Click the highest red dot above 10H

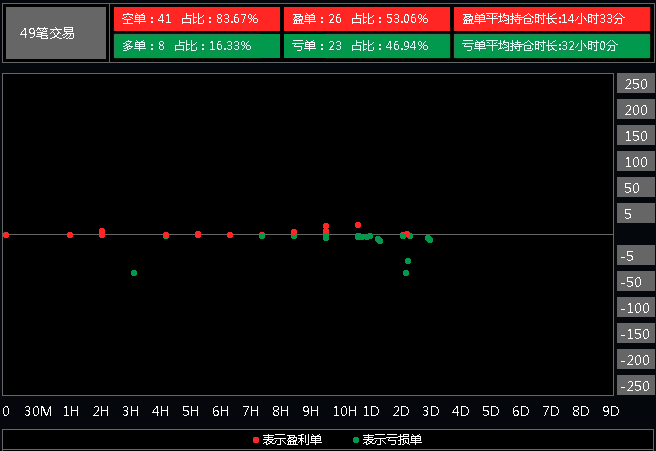(x=358, y=225)
